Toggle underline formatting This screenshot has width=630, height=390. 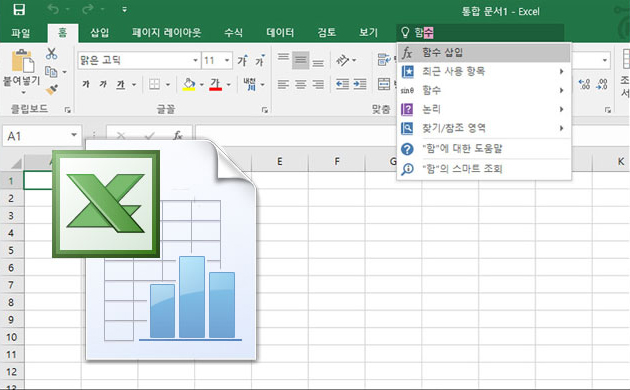pos(121,84)
